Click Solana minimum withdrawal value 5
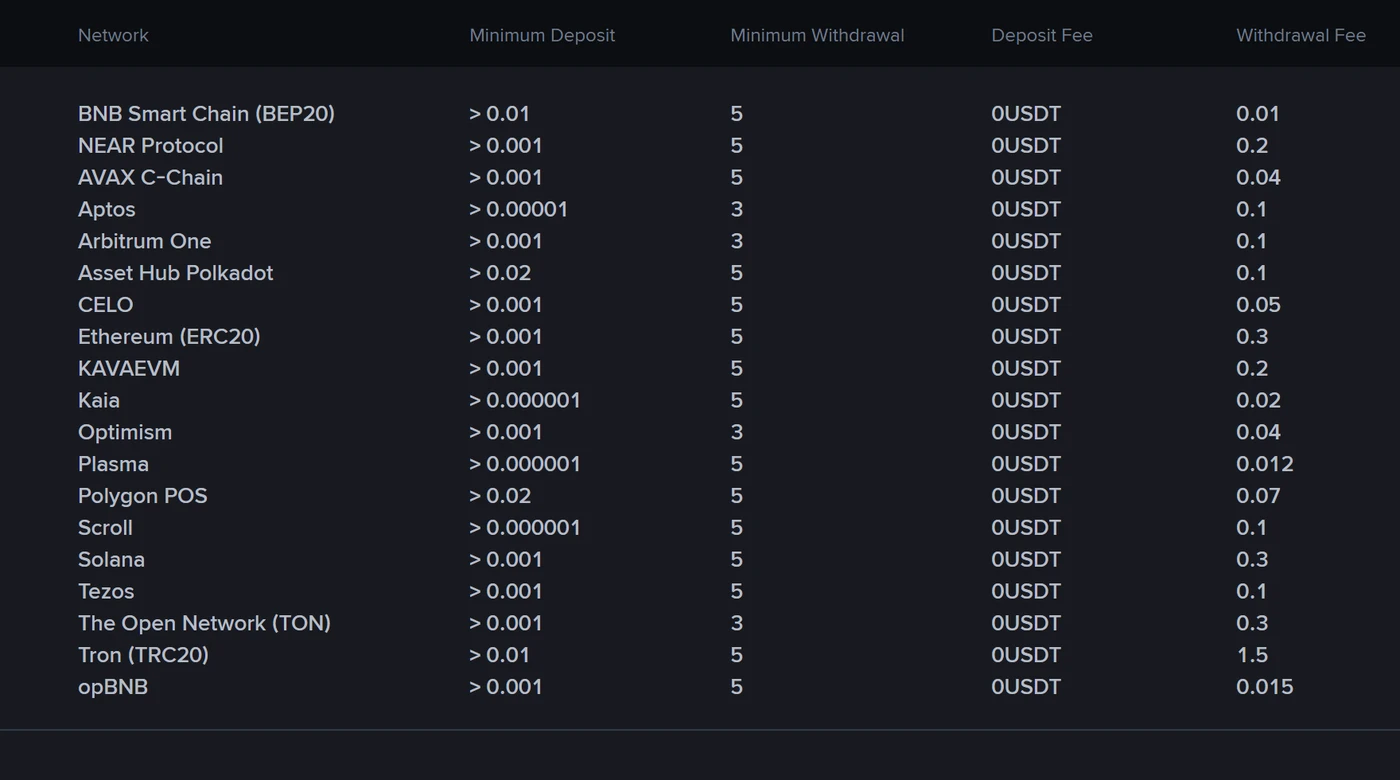This screenshot has height=780, width=1400. pyautogui.click(x=737, y=560)
